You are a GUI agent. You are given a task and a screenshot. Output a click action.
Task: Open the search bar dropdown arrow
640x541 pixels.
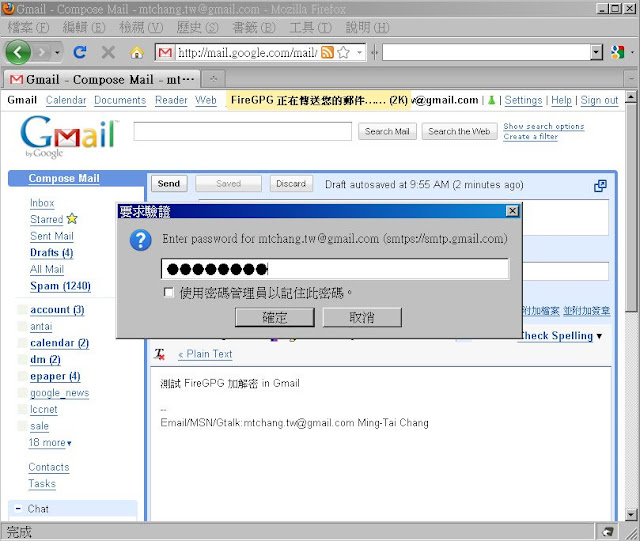pos(597,52)
